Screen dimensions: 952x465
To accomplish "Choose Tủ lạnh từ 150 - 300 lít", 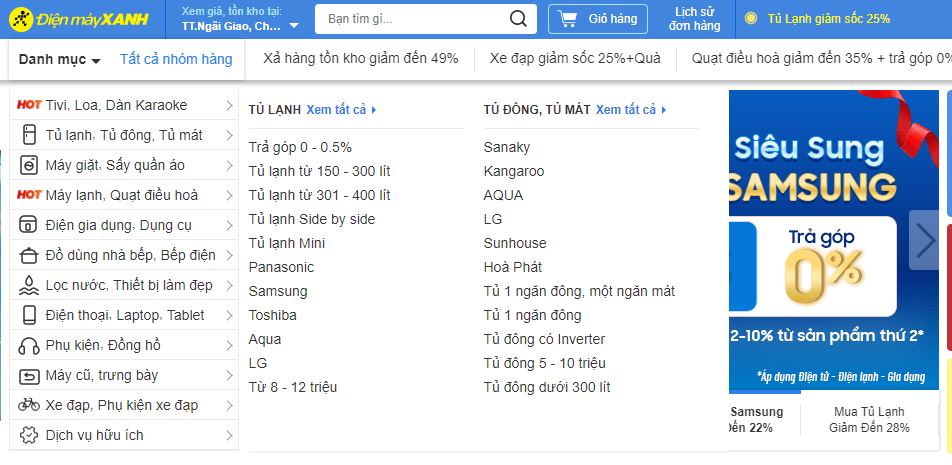I will [x=319, y=171].
